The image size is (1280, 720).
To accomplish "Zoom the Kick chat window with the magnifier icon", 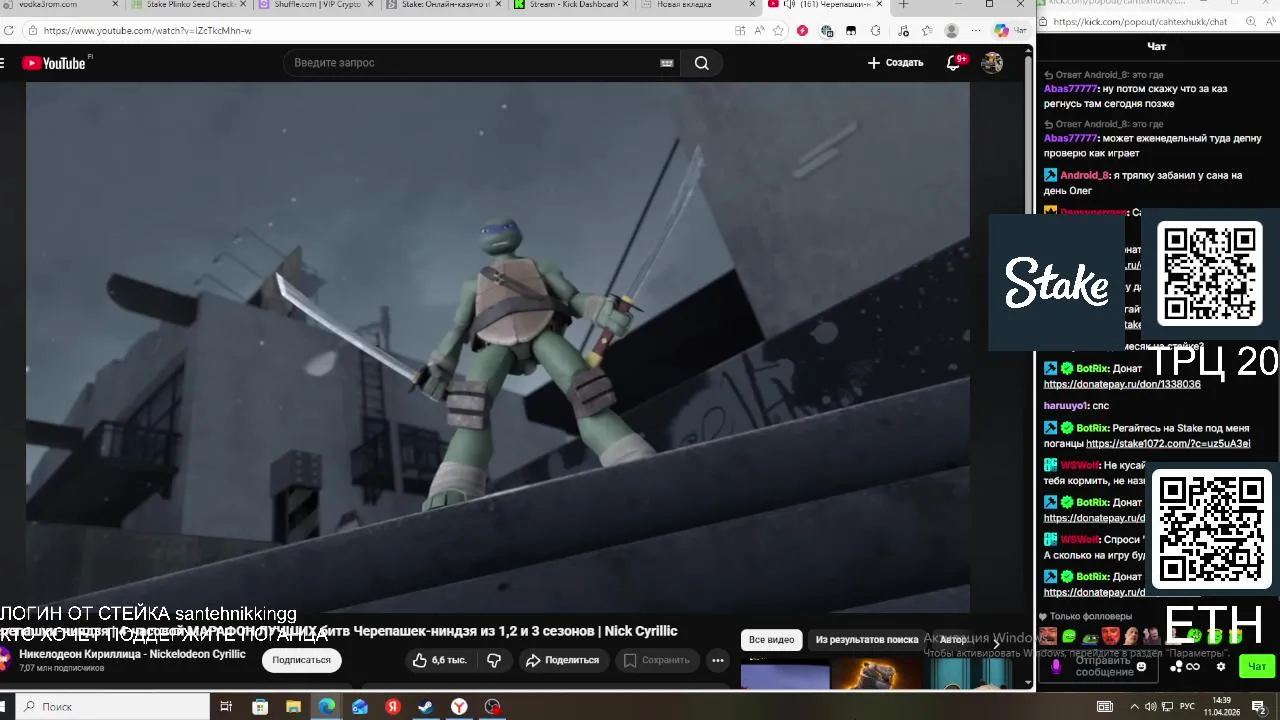I will pyautogui.click(x=1251, y=21).
